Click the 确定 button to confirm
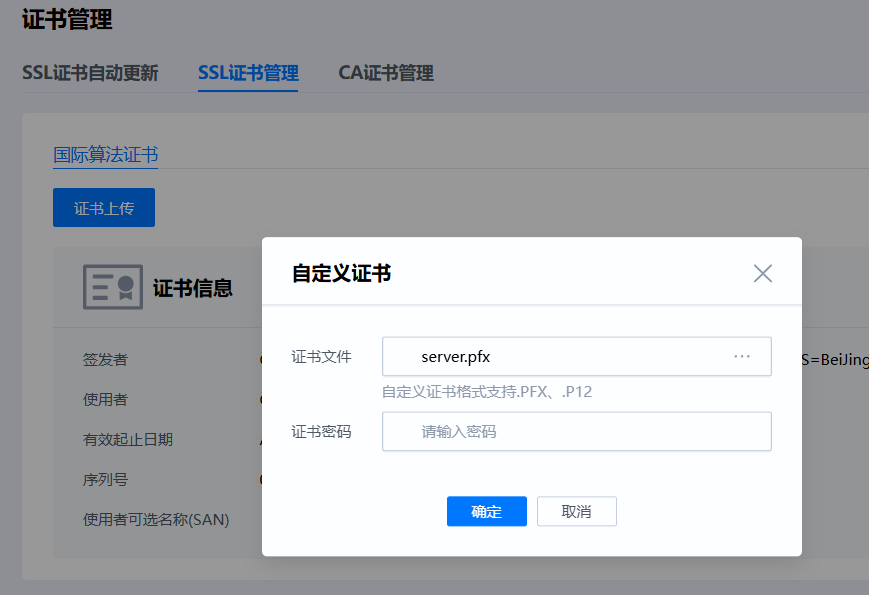Screen dimensions: 869x595 click(486, 511)
